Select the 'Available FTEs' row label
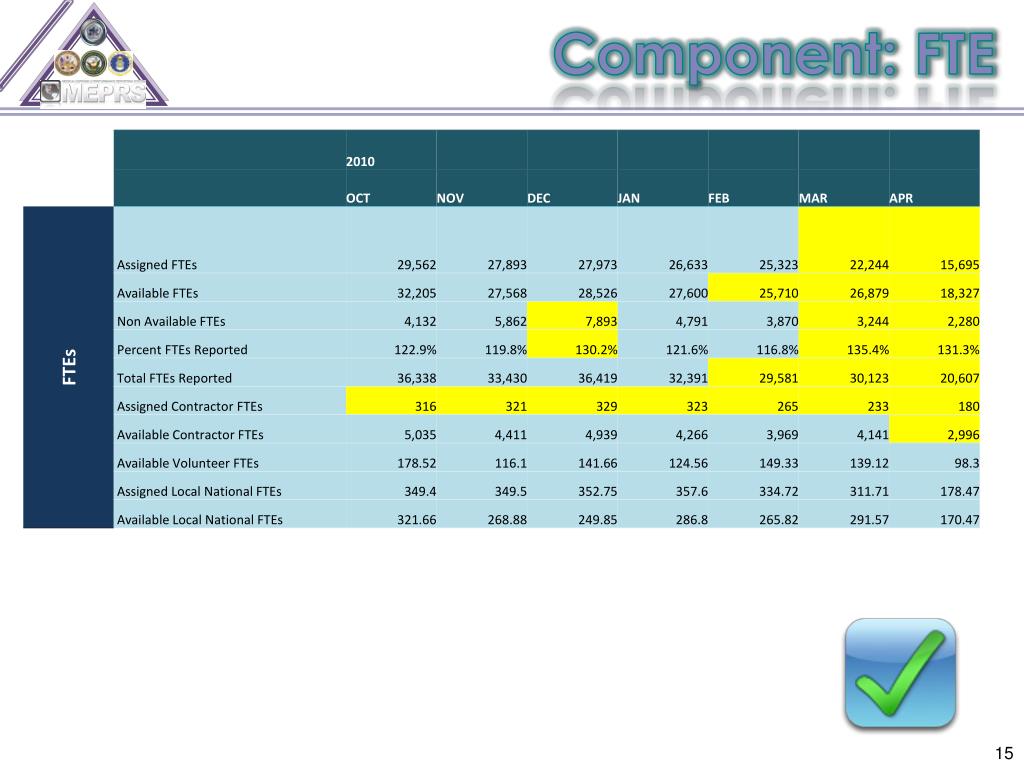The image size is (1024, 768). 157,293
